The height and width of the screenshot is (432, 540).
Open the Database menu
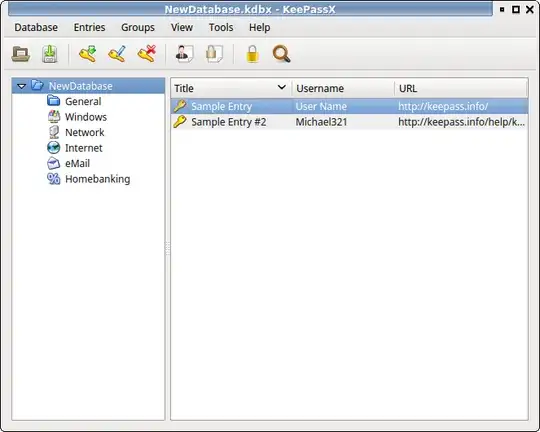click(36, 27)
